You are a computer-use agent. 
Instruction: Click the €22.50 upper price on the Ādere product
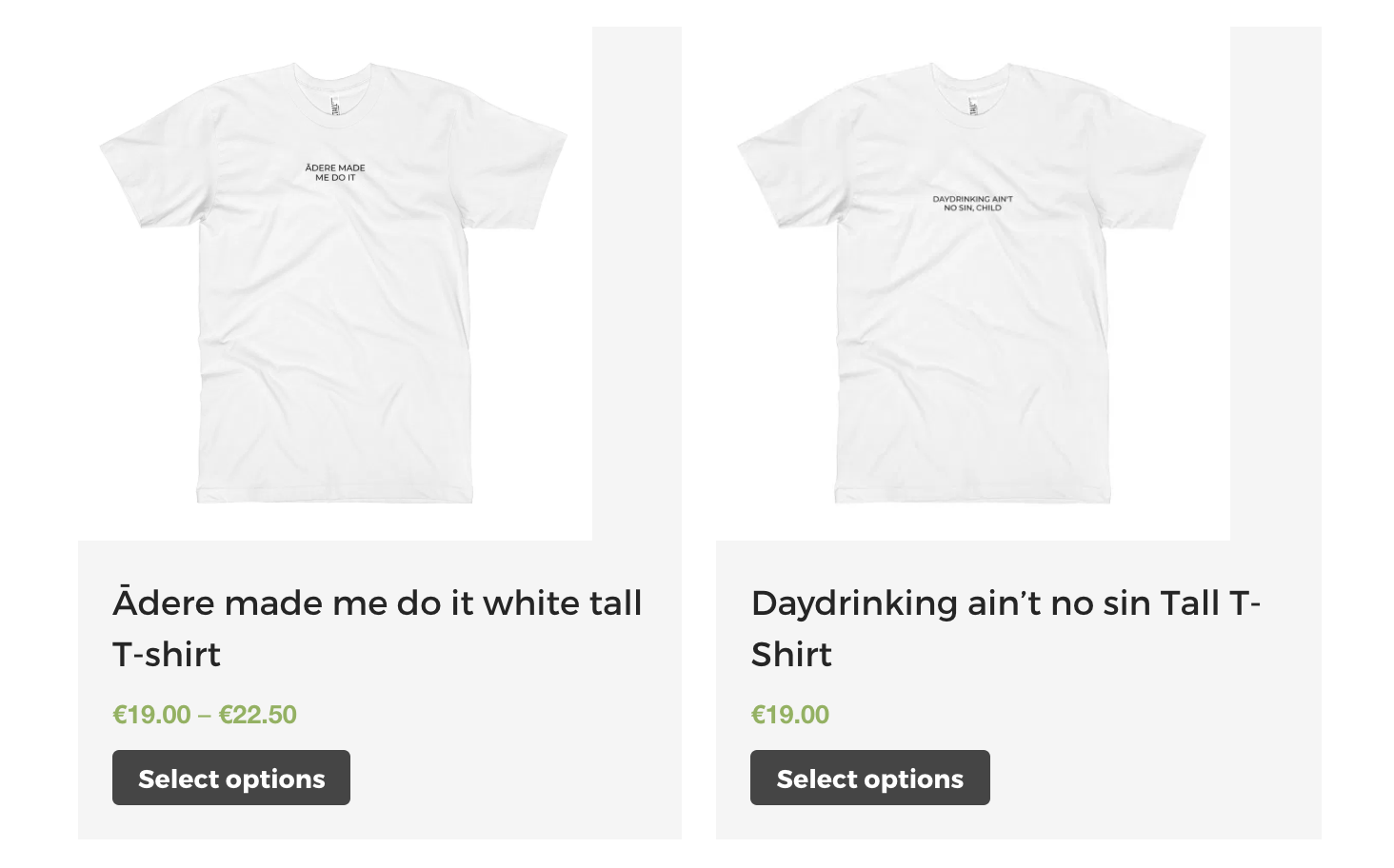point(258,715)
